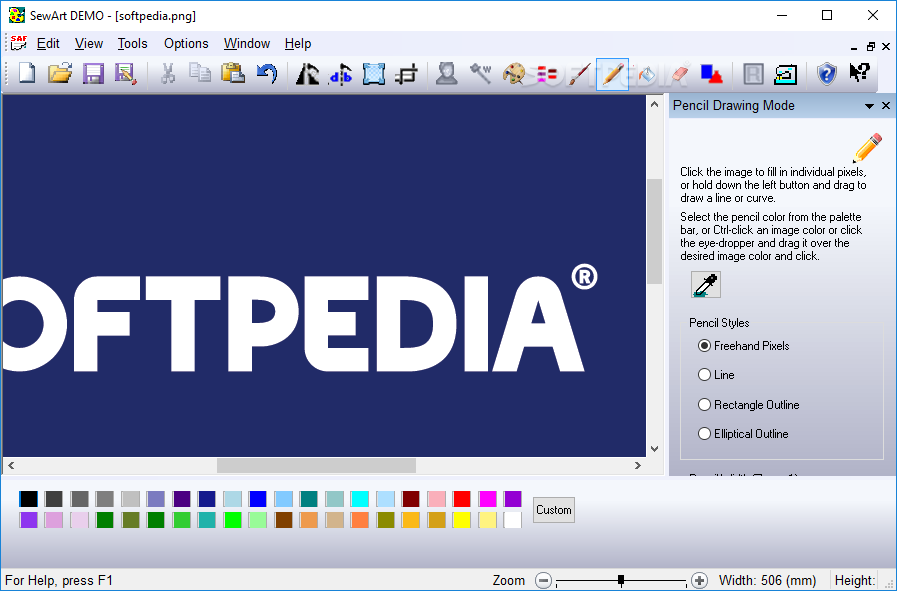Choose the dark maroon color swatch
897x591 pixels.
(410, 499)
